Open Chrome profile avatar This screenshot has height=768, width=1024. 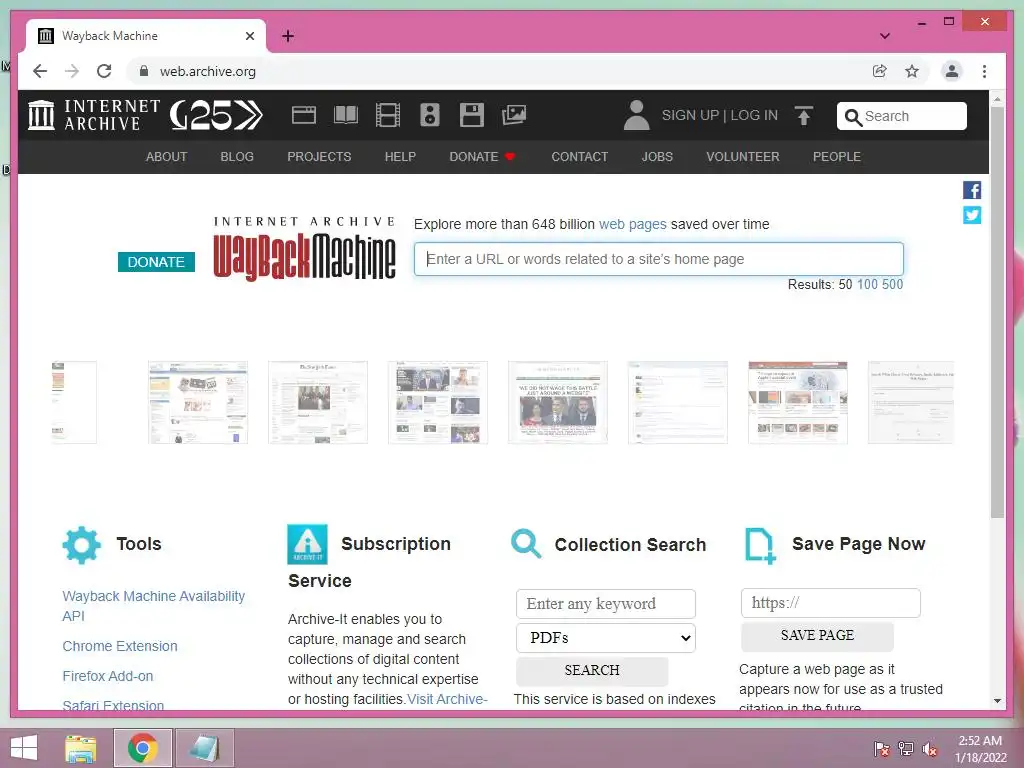[952, 71]
